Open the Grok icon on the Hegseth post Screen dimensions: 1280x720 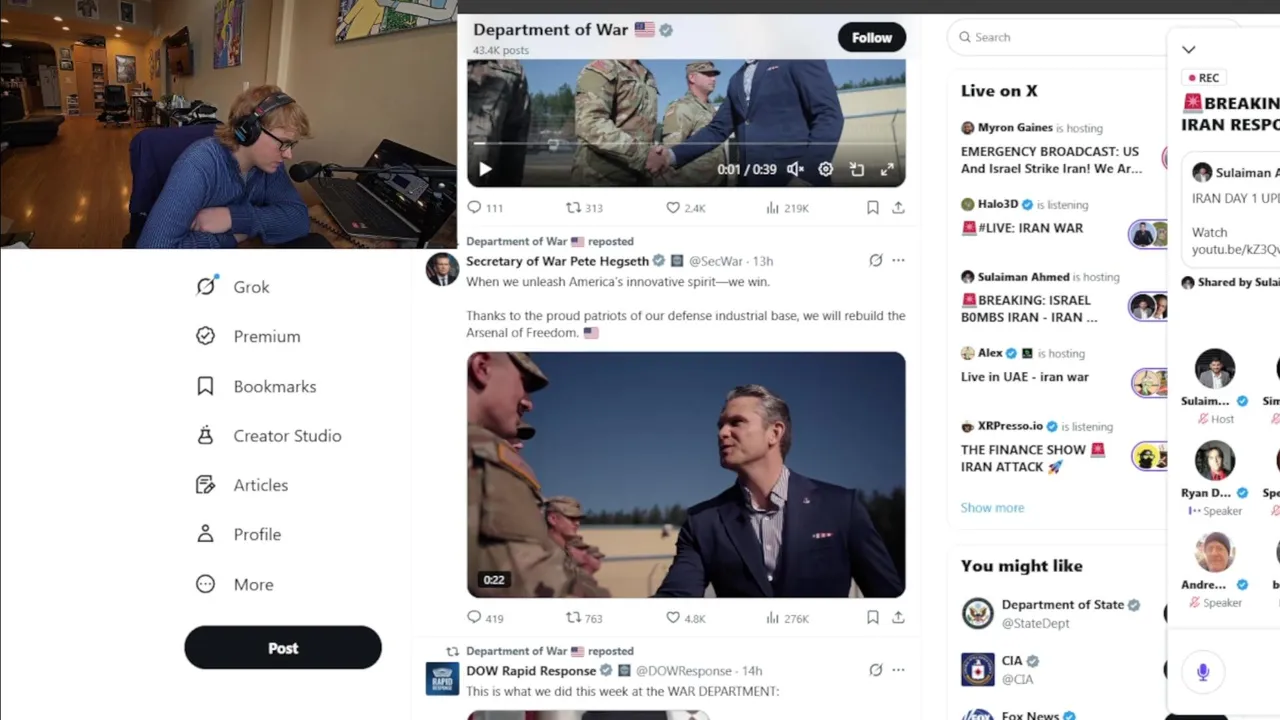pyautogui.click(x=876, y=260)
